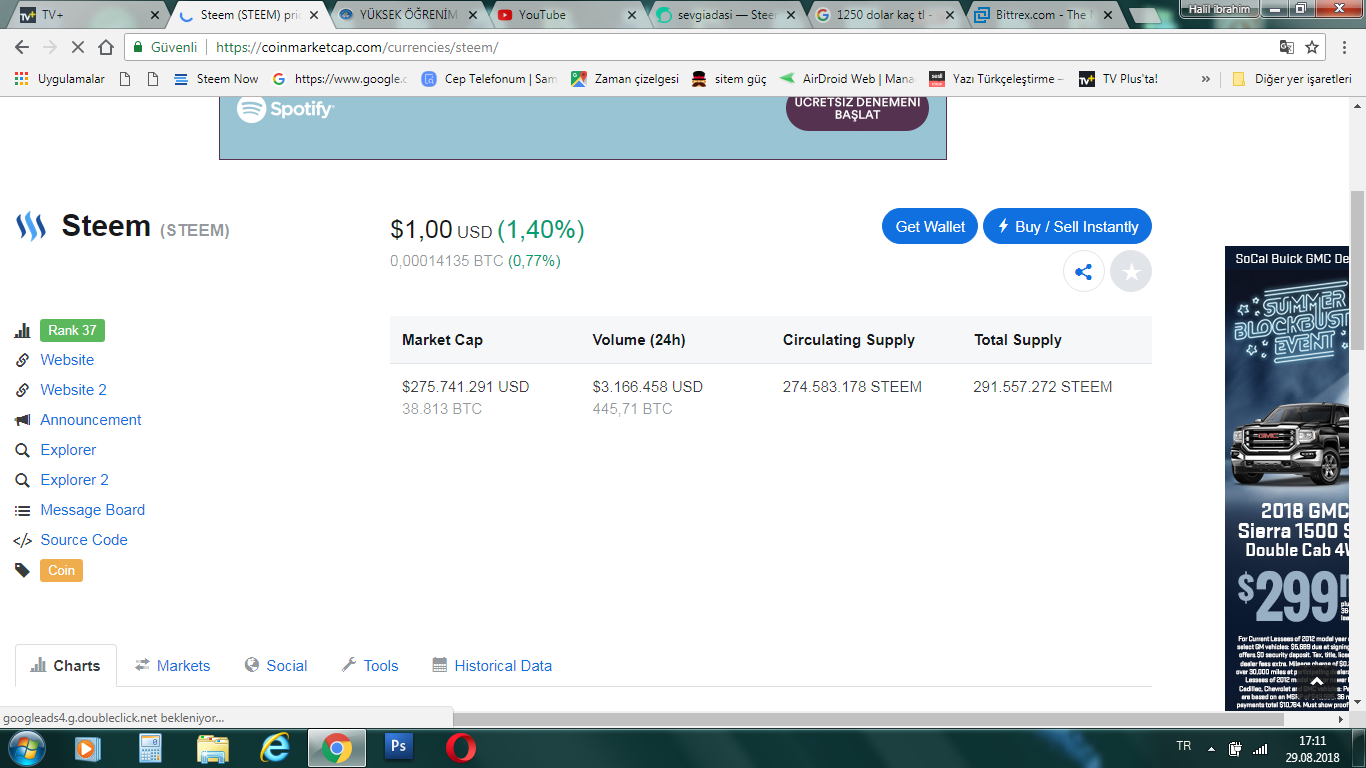Change the TR input language
Screen dimensions: 1366x768
[1184, 746]
